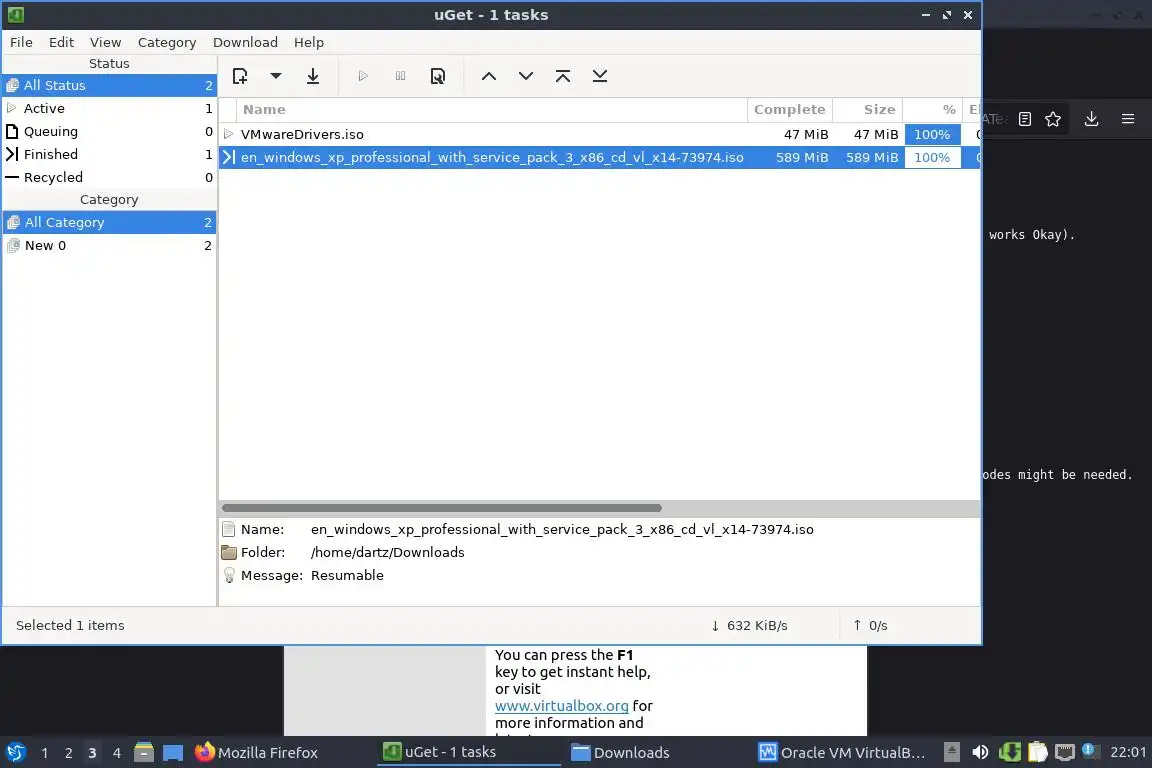The width and height of the screenshot is (1152, 768).
Task: Click the New Download toolbar icon
Action: coord(240,76)
